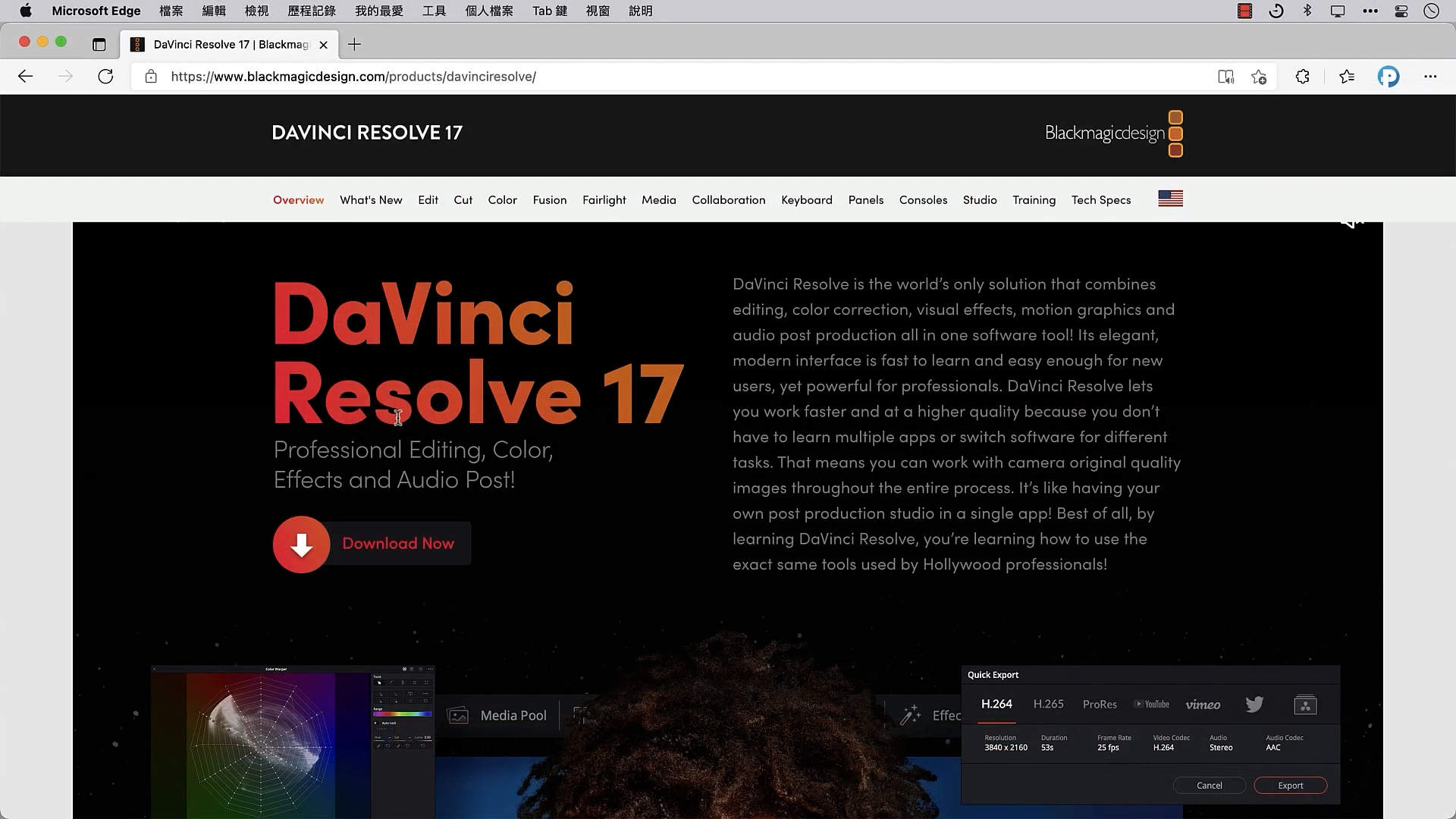The image size is (1456, 819).
Task: Click the Blackmagicdesign logo
Action: click(x=1106, y=133)
